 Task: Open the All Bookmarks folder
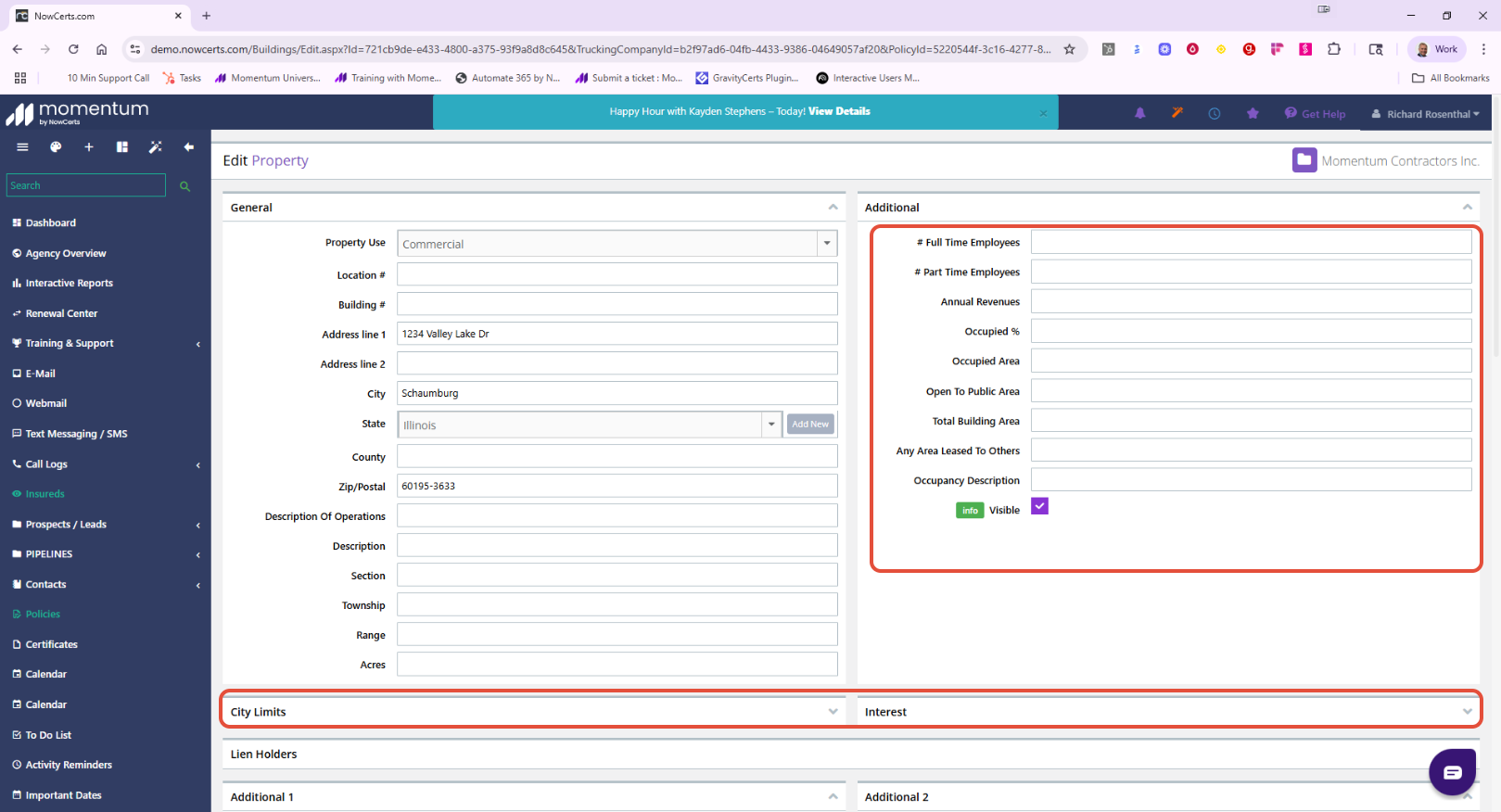[1450, 78]
